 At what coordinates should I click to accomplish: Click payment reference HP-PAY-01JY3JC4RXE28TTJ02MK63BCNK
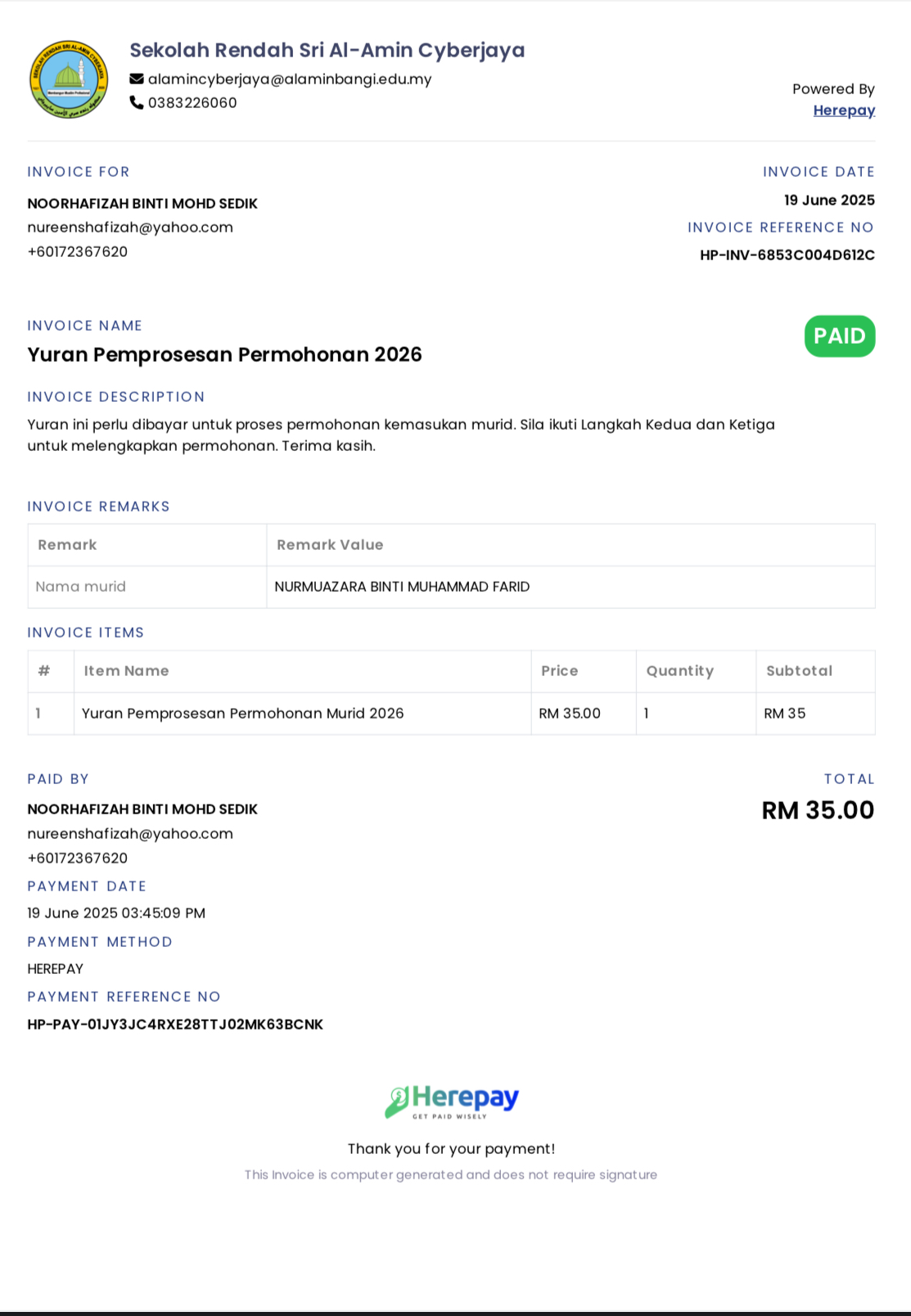175,1025
